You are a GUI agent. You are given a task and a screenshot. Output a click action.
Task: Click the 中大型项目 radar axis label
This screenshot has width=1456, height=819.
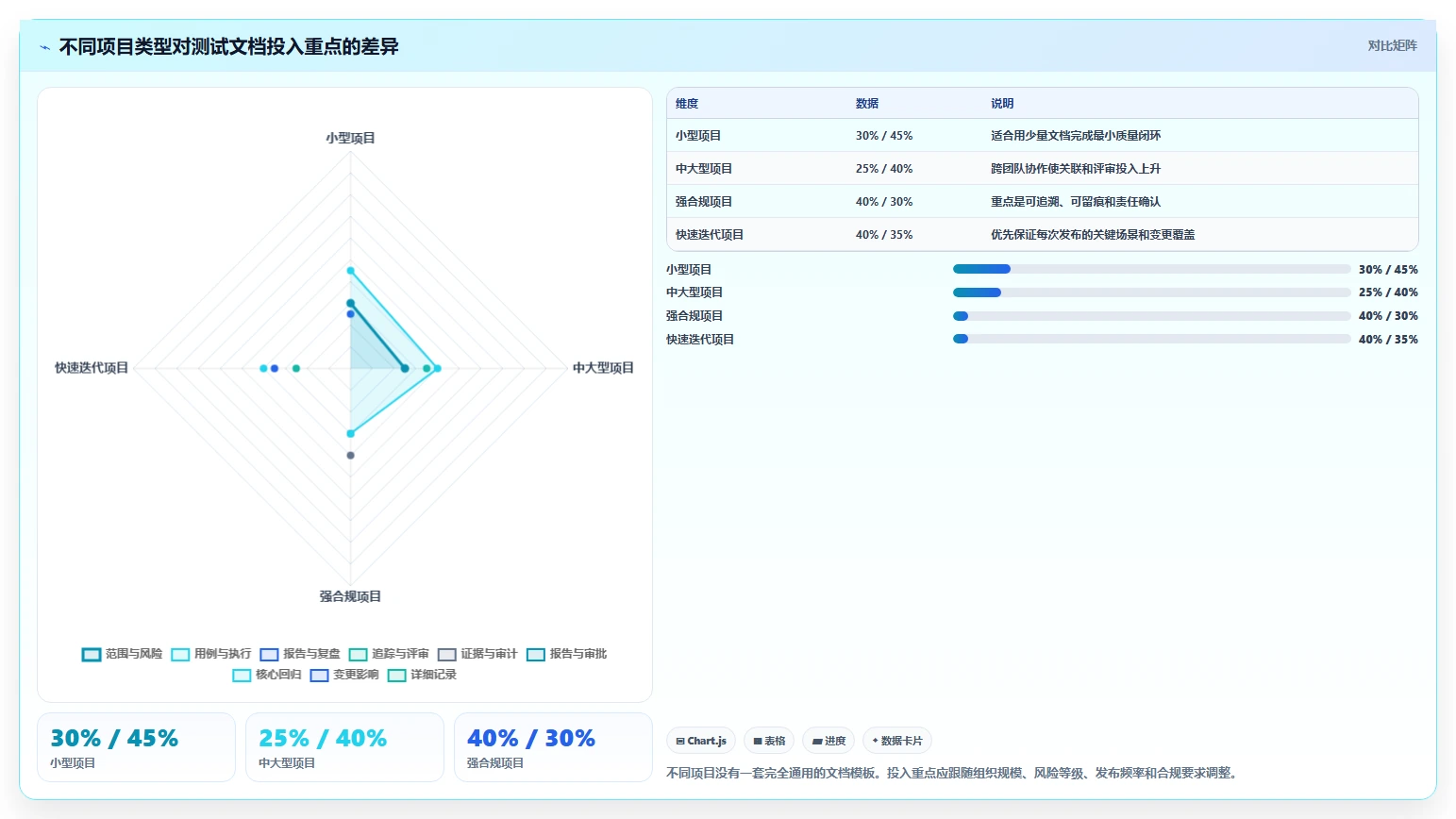tap(604, 368)
